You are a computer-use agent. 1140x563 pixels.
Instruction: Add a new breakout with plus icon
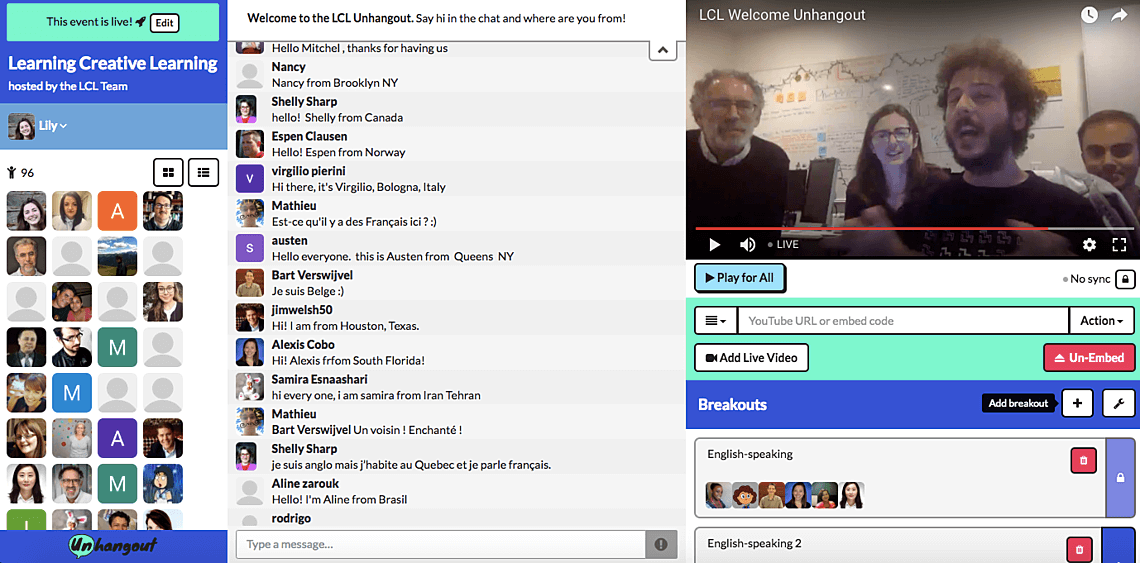1077,404
